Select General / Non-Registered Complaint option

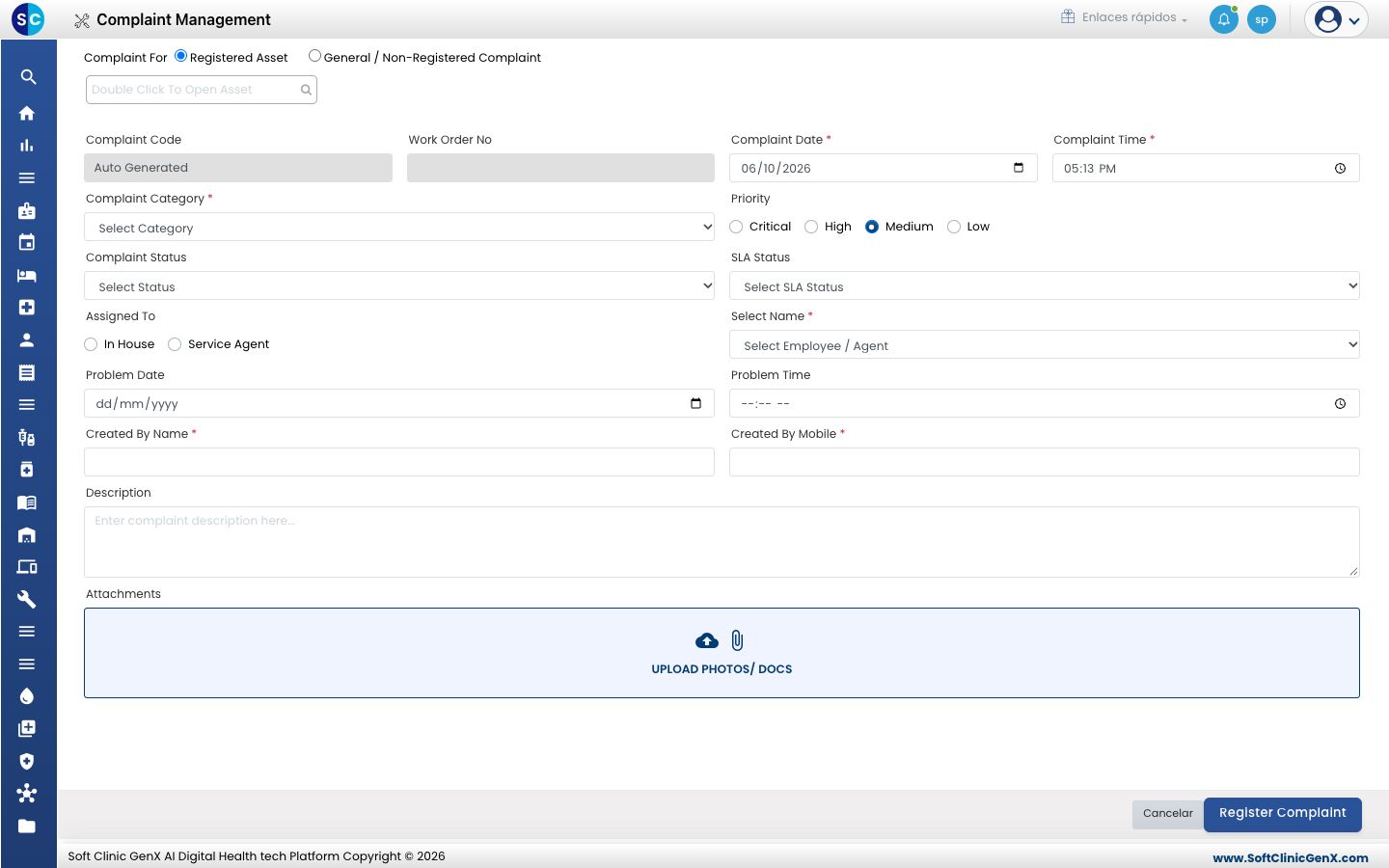[314, 56]
